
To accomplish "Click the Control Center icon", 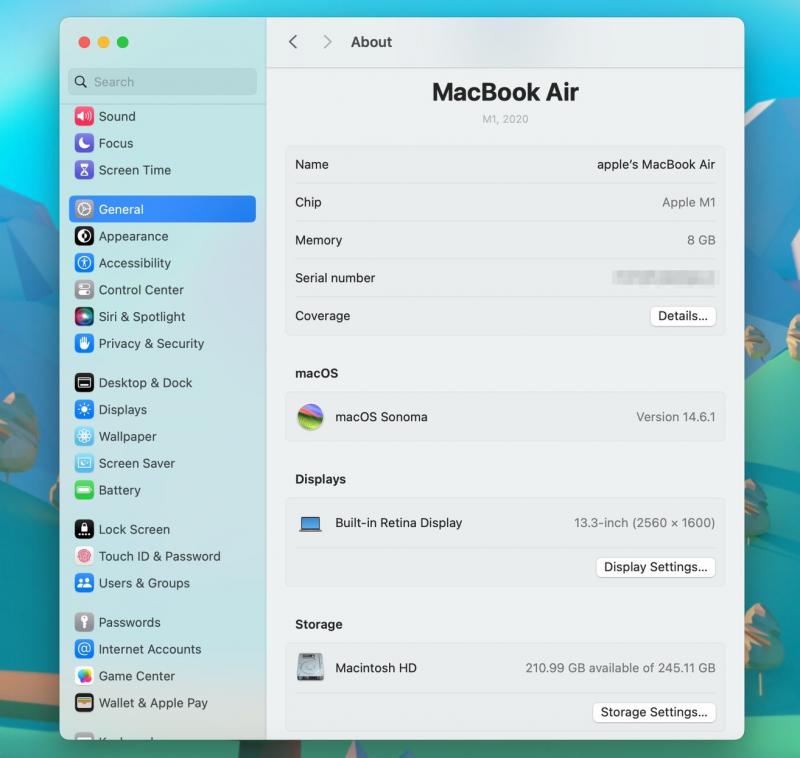I will 84,290.
